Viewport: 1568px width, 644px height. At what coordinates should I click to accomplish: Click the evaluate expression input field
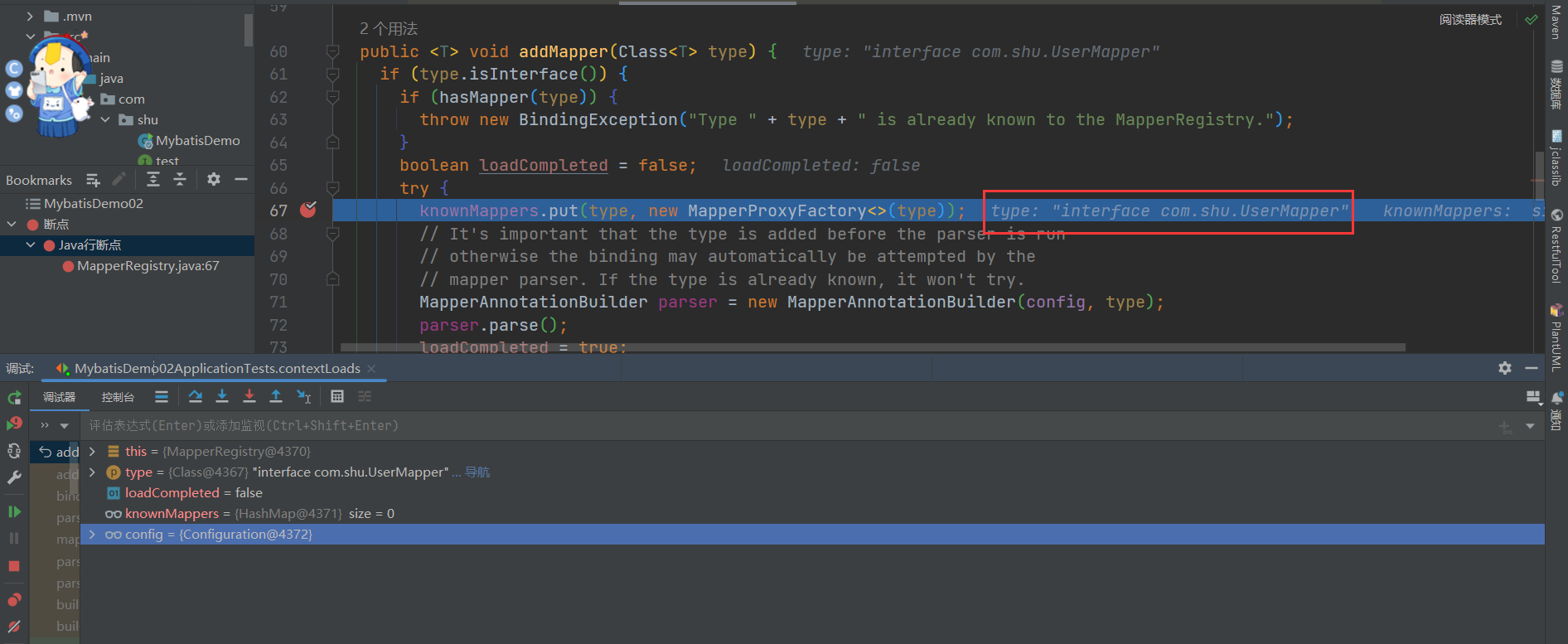pos(746,426)
